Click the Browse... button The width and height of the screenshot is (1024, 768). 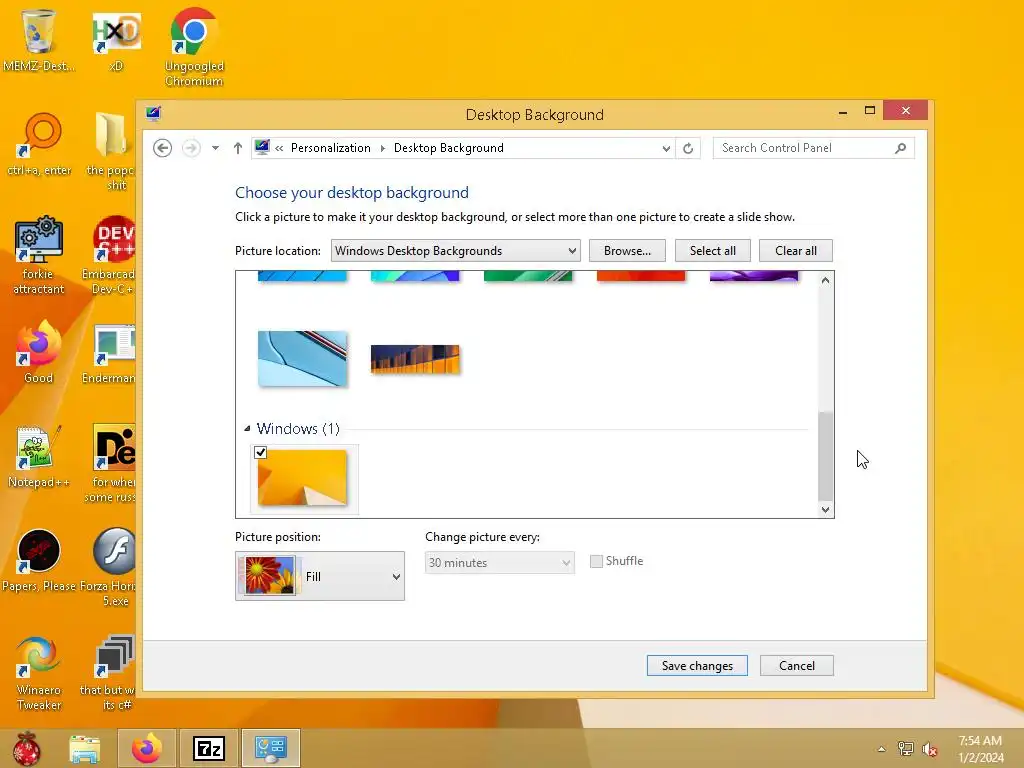(627, 251)
